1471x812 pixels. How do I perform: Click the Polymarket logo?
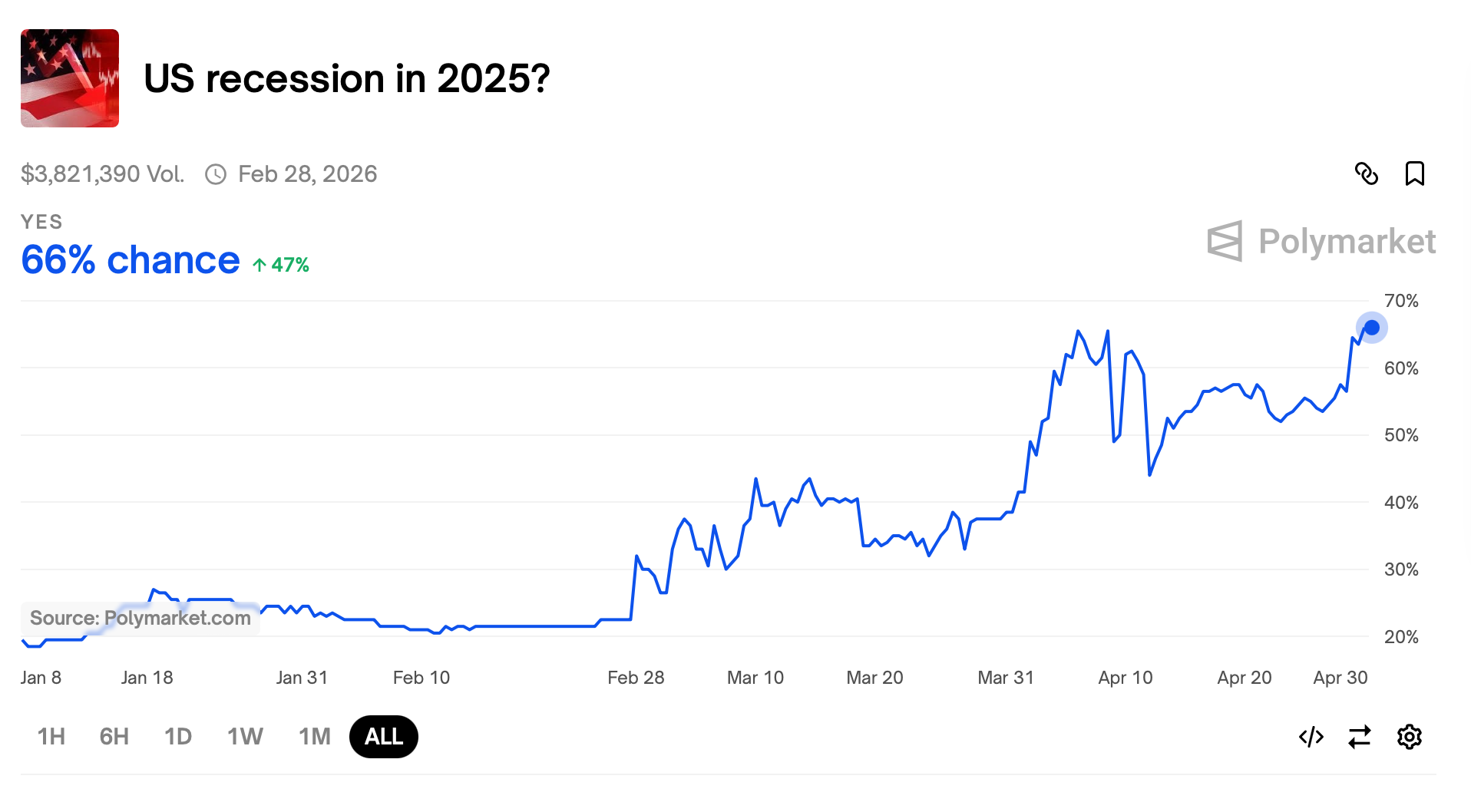[x=1321, y=242]
